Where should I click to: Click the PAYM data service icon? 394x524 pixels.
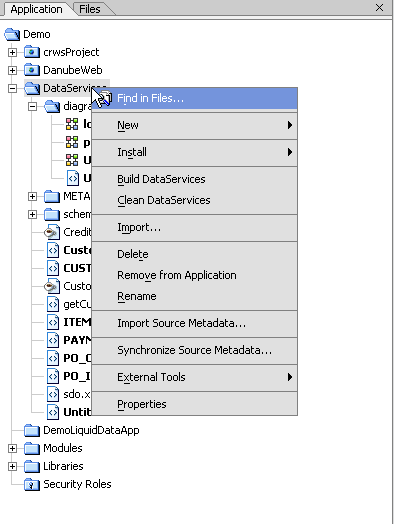53,341
